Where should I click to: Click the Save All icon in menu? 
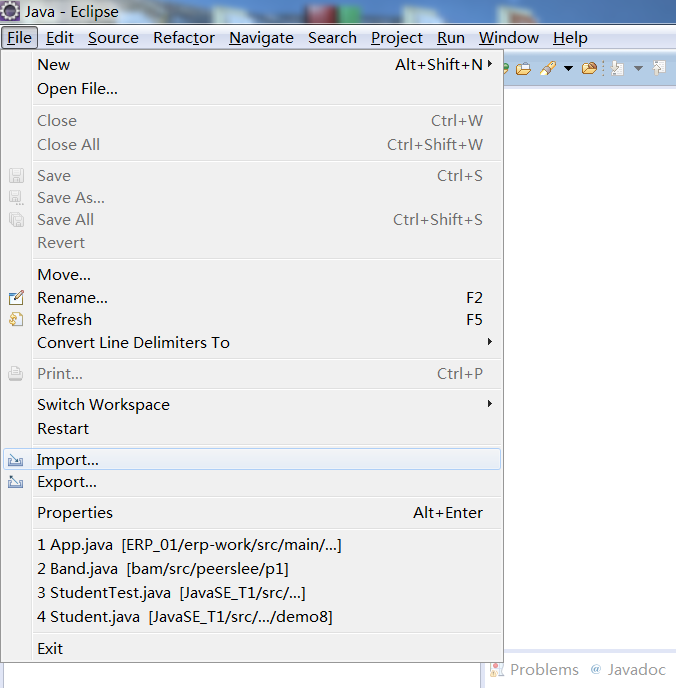click(x=16, y=219)
